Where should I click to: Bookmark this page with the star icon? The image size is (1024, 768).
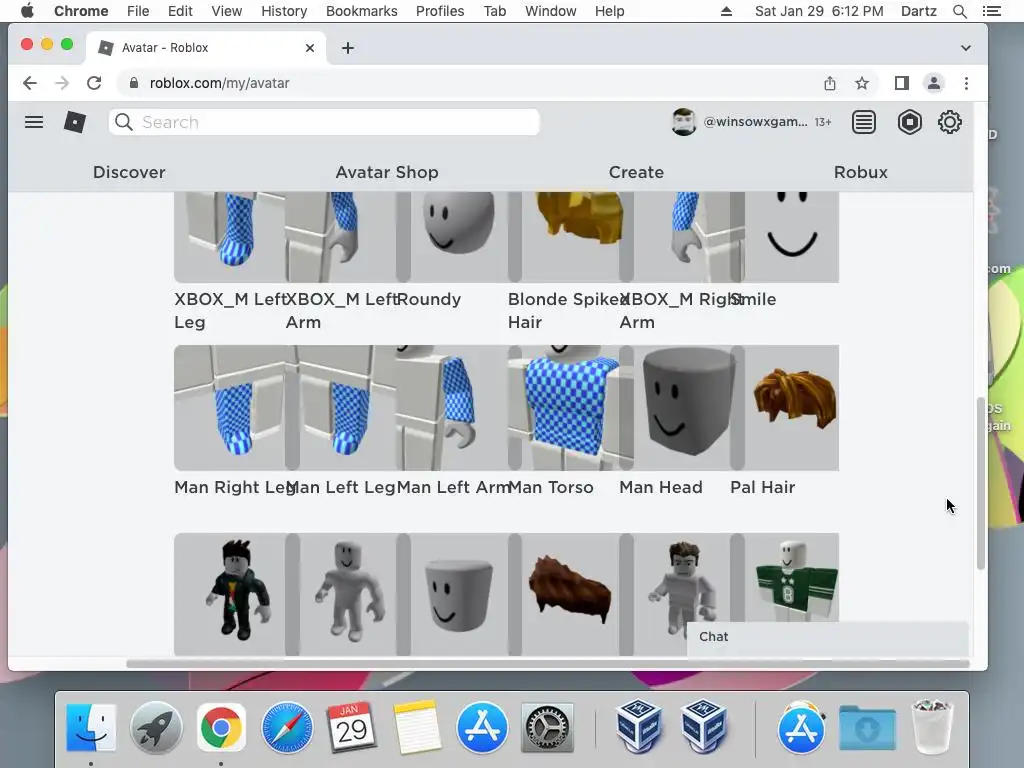[x=862, y=83]
